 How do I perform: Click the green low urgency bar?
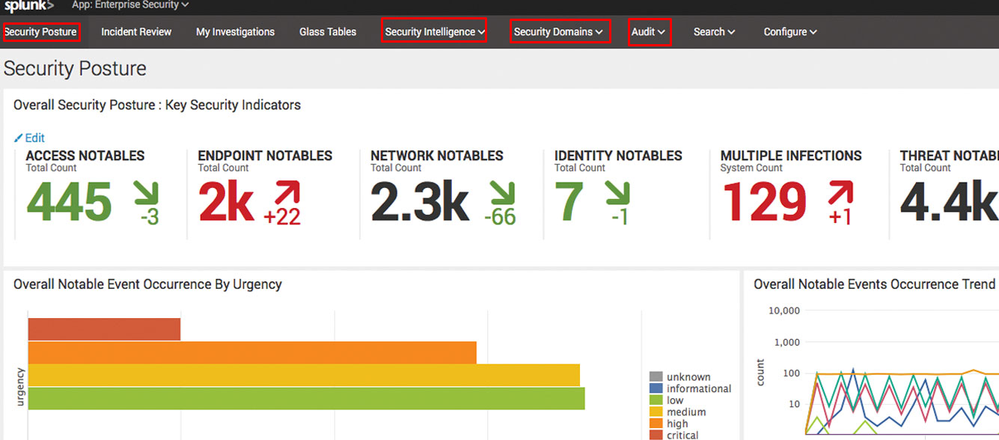click(x=305, y=398)
